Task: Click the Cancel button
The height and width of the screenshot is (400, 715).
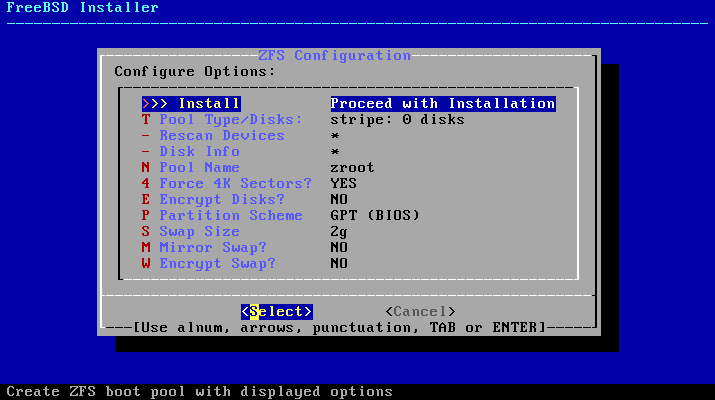Action: (x=420, y=312)
